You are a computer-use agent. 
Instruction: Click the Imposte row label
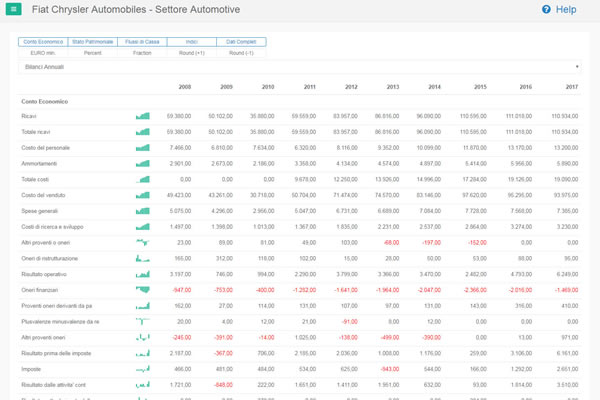point(31,369)
